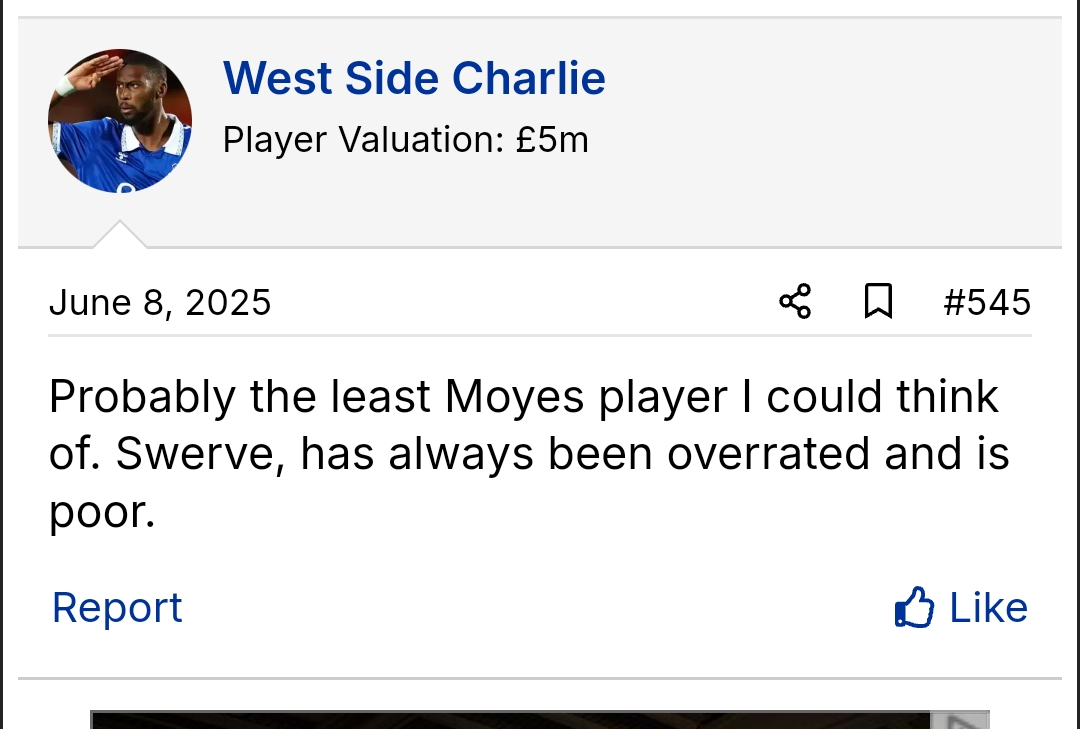Screen dimensions: 1080x729
Task: Open the #545 post permalink
Action: coord(986,302)
